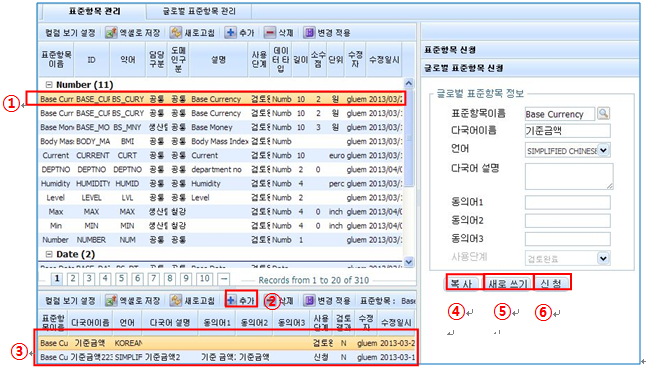Click the 복사 copy button
Screen dimensions: 646x369
[461, 283]
